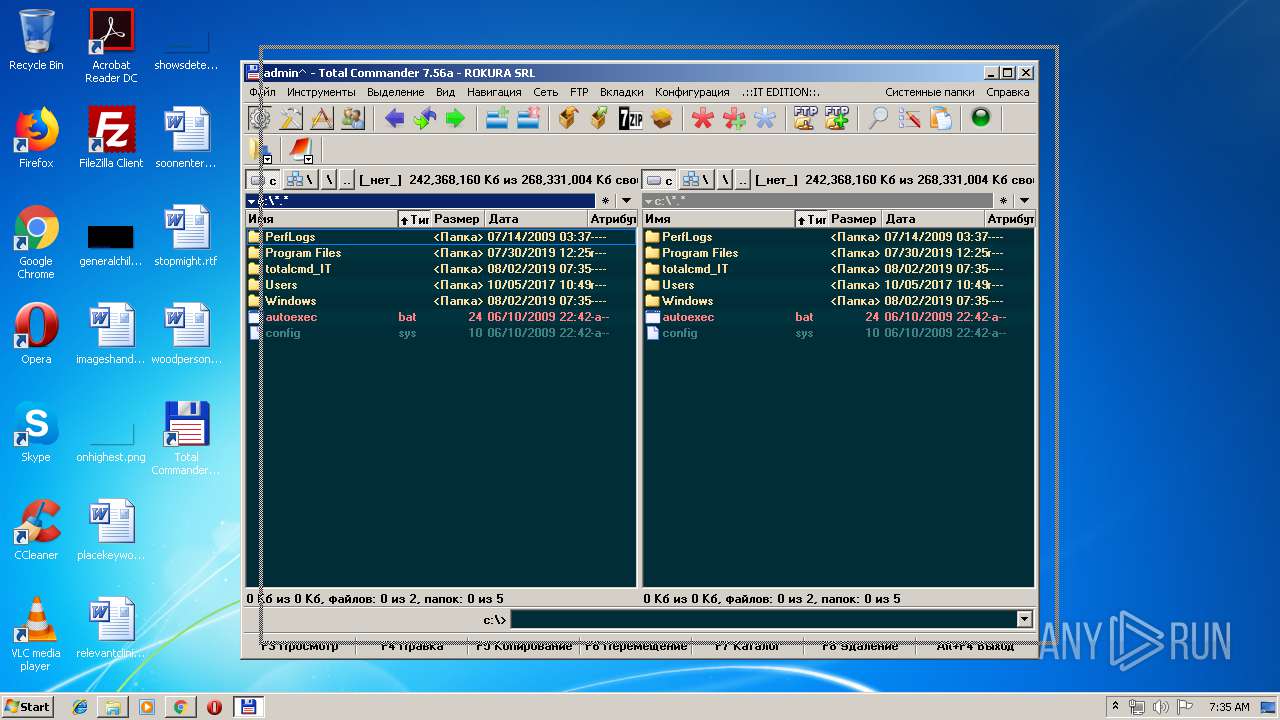The height and width of the screenshot is (720, 1280).
Task: Open right panel directory favorites asterisk
Action: click(1002, 201)
